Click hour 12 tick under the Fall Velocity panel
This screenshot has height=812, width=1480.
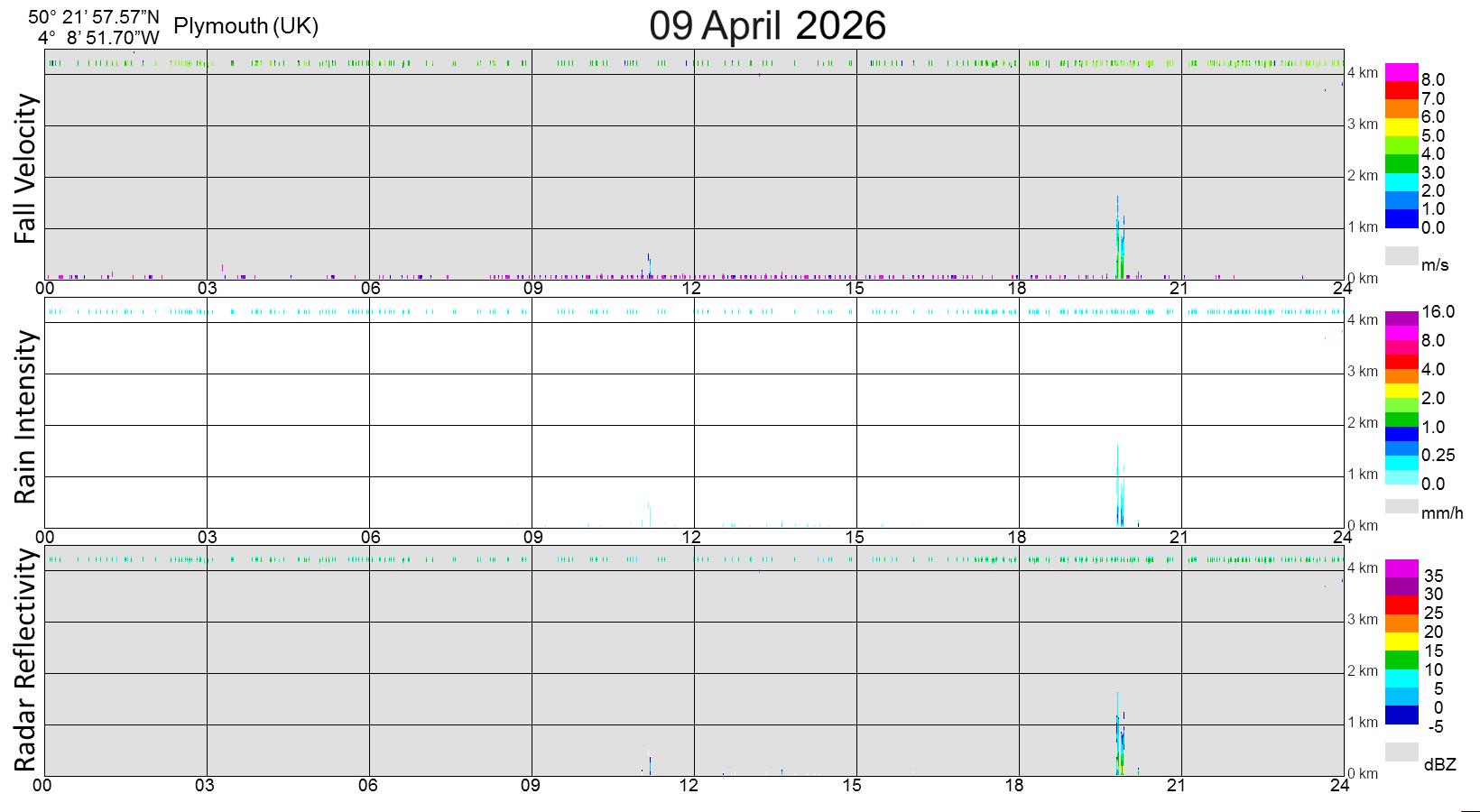[692, 289]
